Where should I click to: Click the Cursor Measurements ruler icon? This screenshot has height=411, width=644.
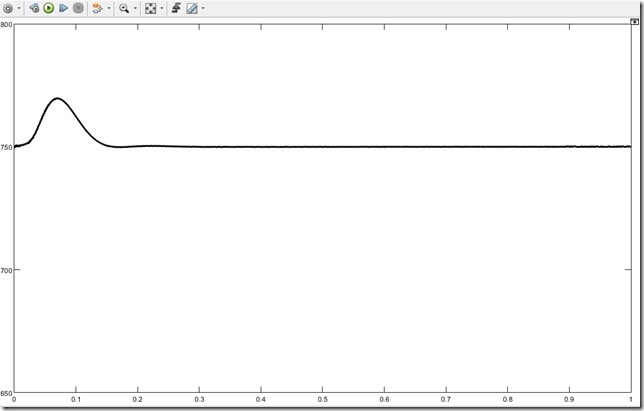coord(192,8)
